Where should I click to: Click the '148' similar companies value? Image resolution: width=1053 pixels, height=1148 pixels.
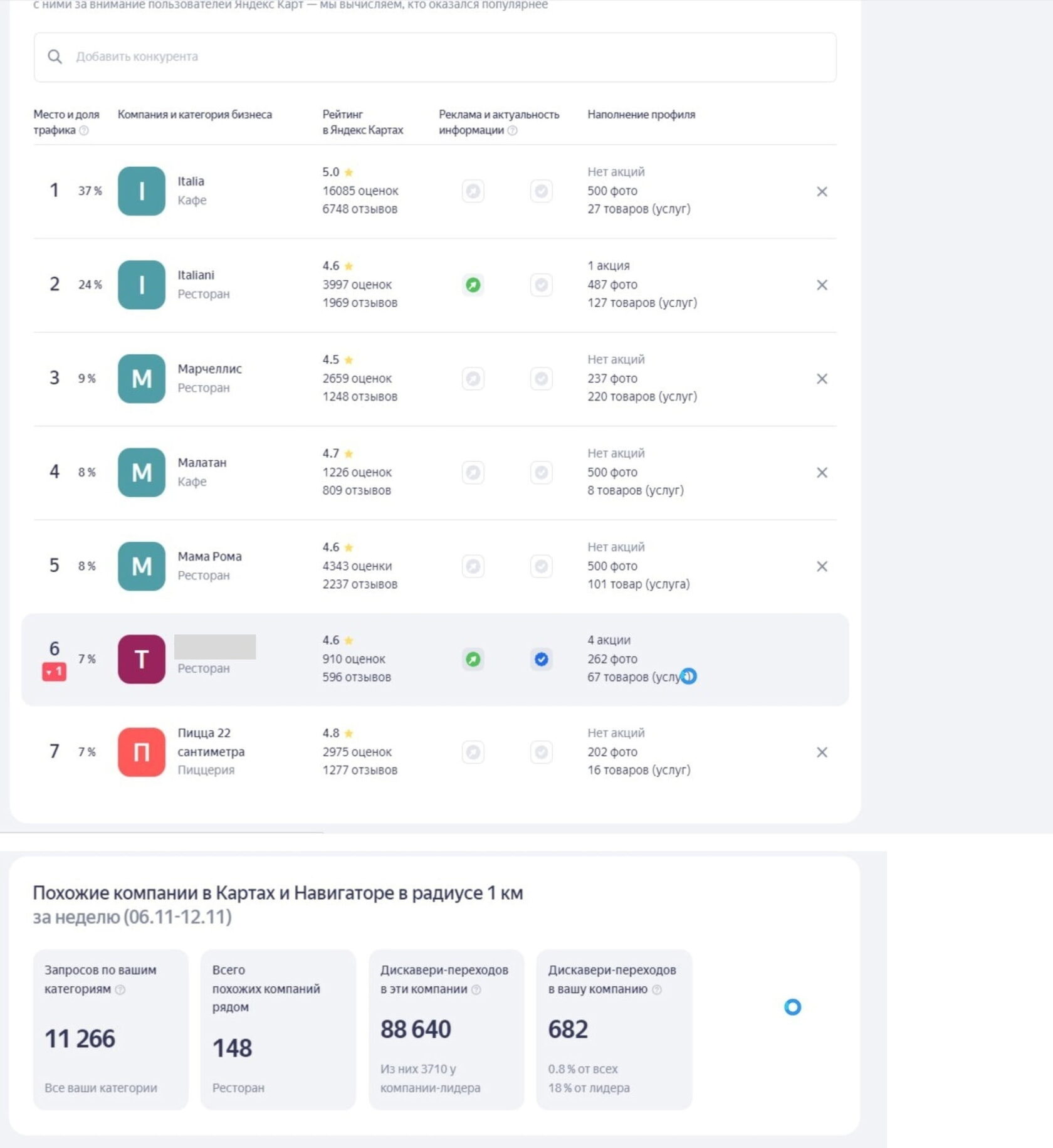click(x=232, y=1048)
